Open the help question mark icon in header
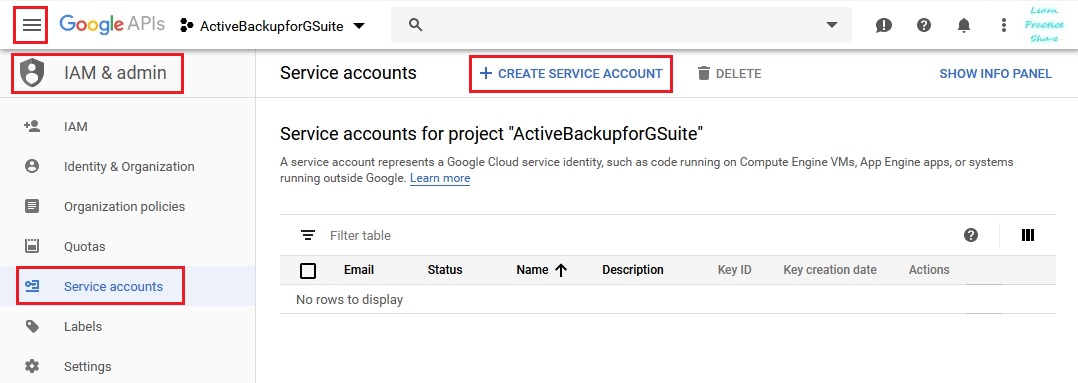The height and width of the screenshot is (383, 1078). coord(924,25)
